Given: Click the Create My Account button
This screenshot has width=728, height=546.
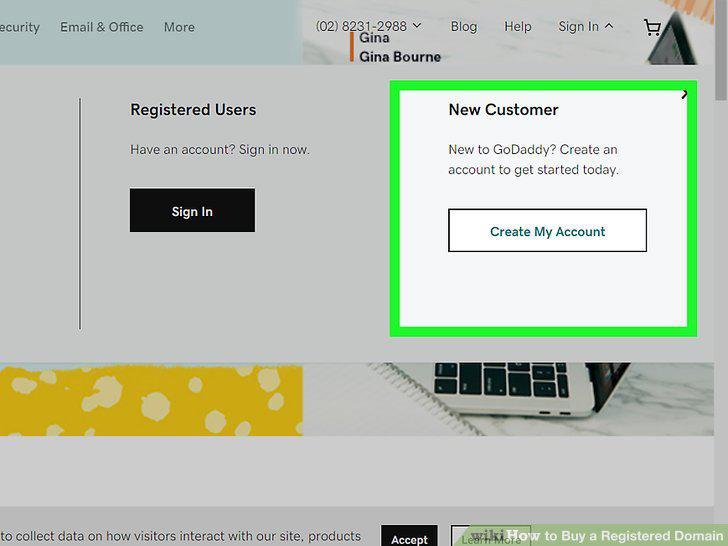Looking at the screenshot, I should [547, 231].
